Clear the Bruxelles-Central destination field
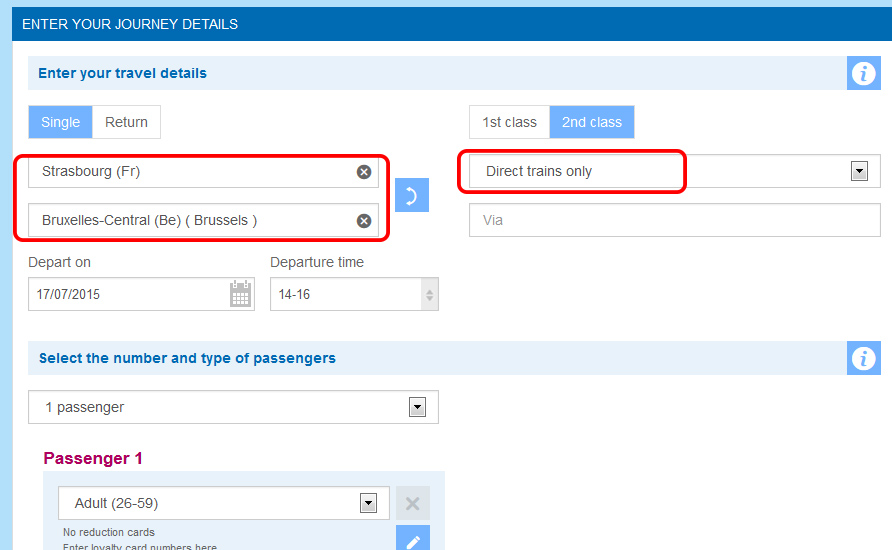This screenshot has width=892, height=550. 364,221
